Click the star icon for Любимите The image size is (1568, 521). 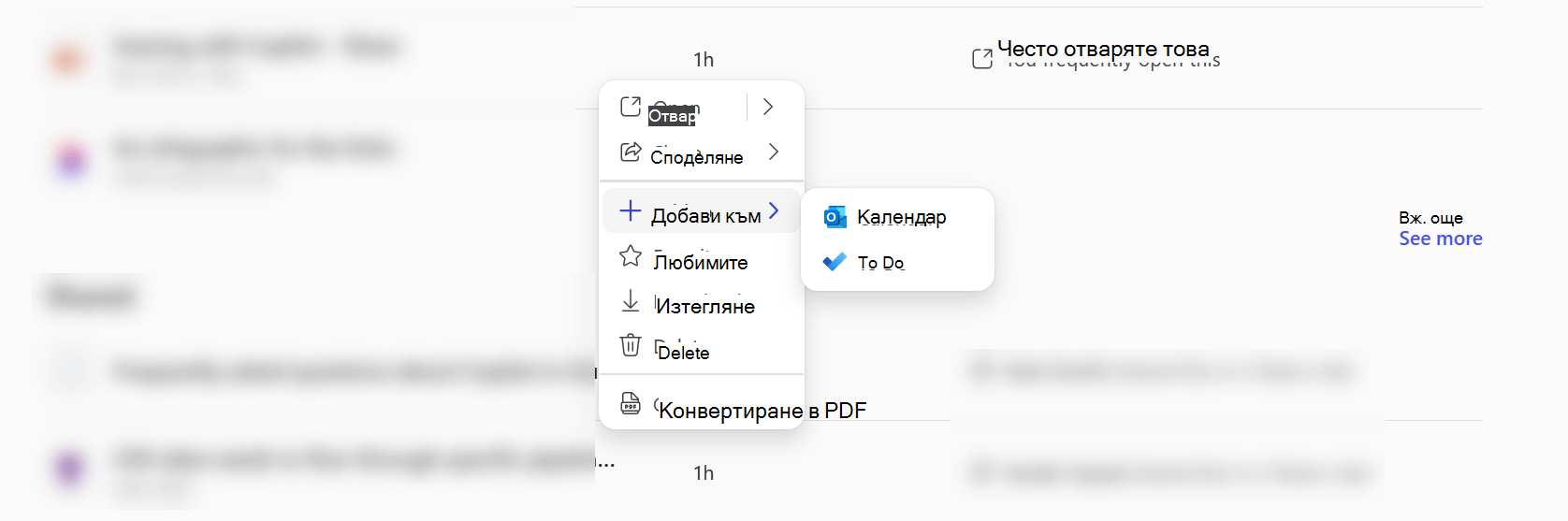[x=631, y=255]
